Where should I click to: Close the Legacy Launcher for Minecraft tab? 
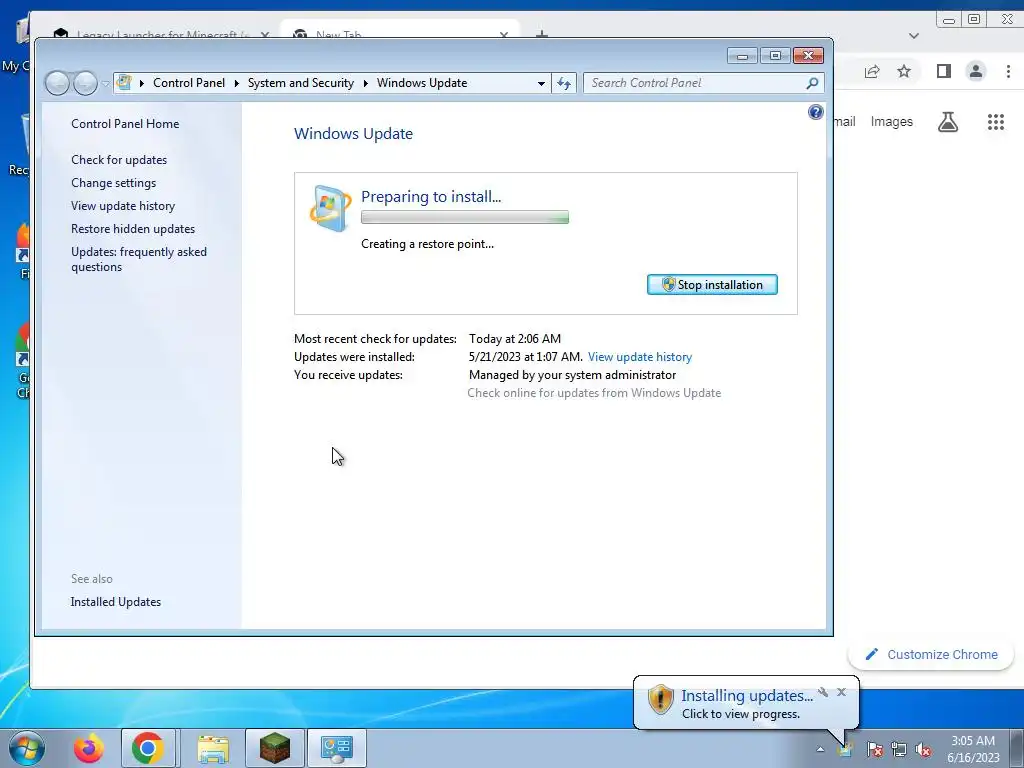coord(264,34)
